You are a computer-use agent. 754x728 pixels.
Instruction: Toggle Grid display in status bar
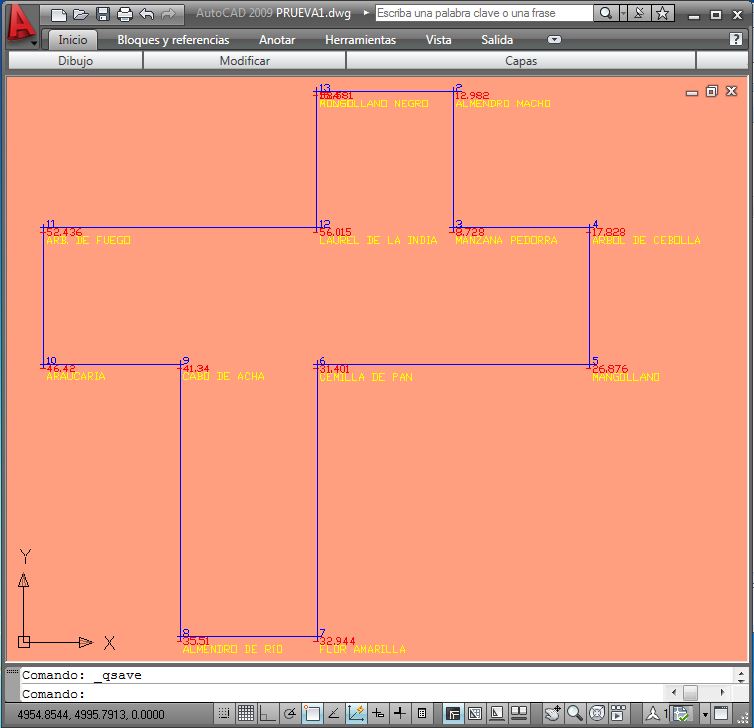click(246, 714)
